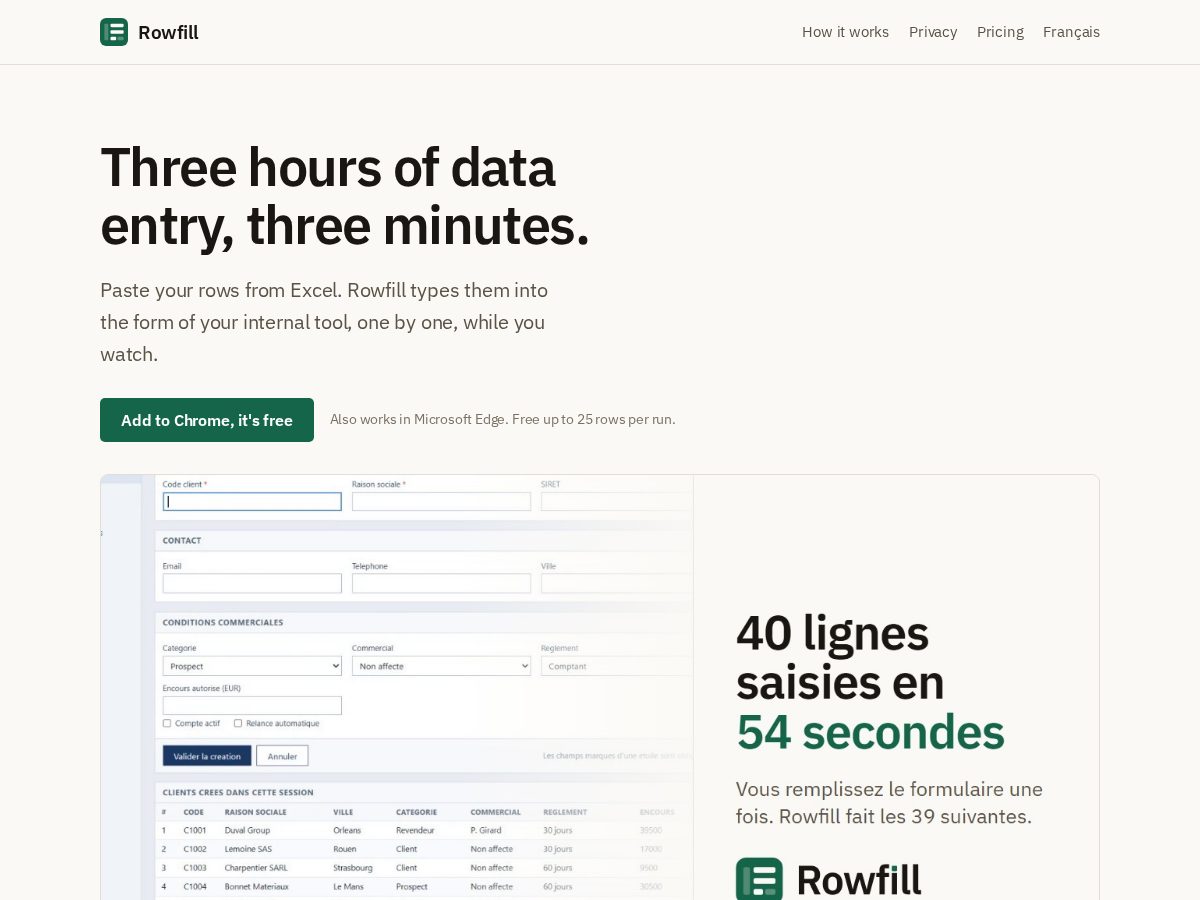This screenshot has height=900, width=1200.
Task: Click the Code client input in demo form
Action: click(252, 501)
